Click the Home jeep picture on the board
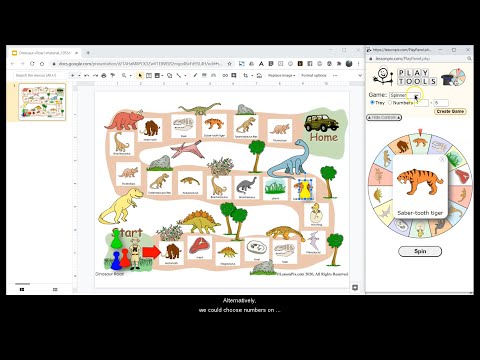480x360 pixels. click(x=321, y=123)
